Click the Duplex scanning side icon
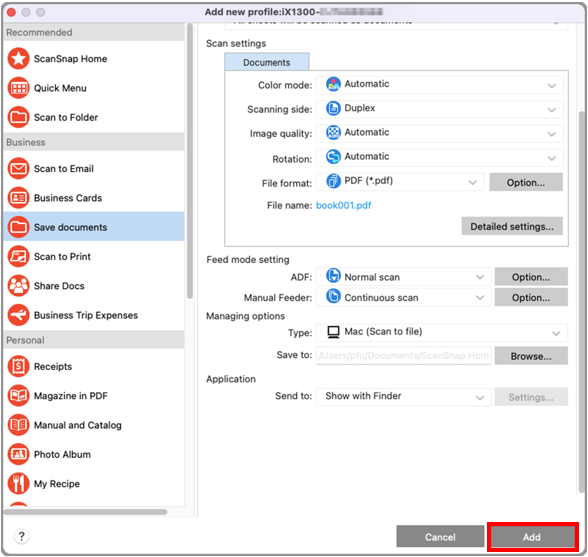This screenshot has width=588, height=557. point(333,108)
